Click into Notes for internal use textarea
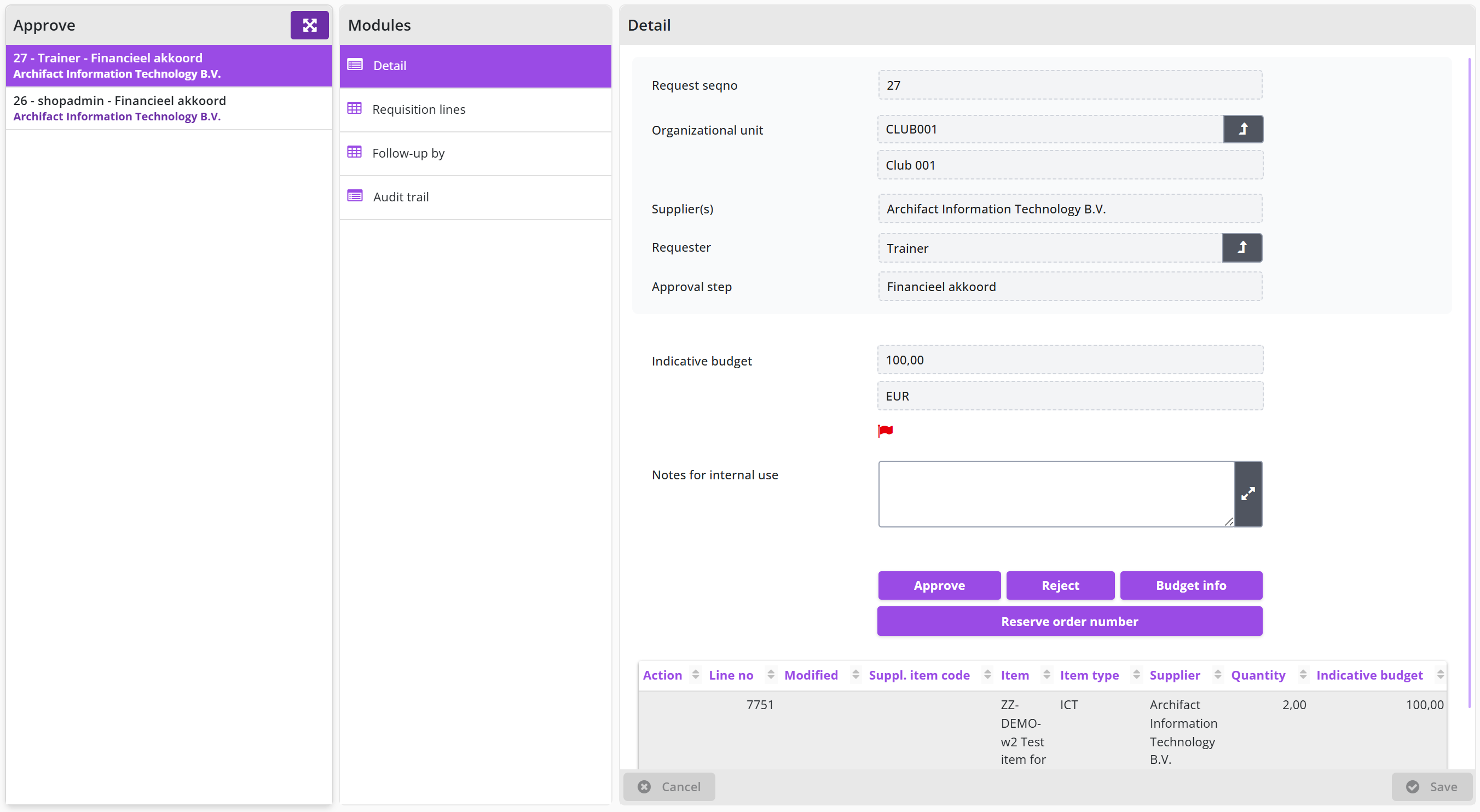This screenshot has width=1480, height=812. (x=1056, y=494)
